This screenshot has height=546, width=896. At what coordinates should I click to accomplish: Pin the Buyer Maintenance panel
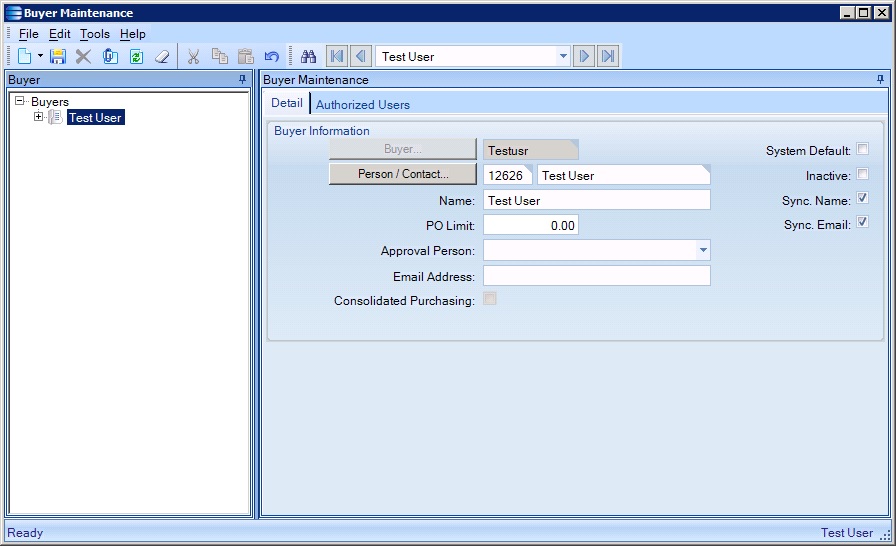(880, 79)
